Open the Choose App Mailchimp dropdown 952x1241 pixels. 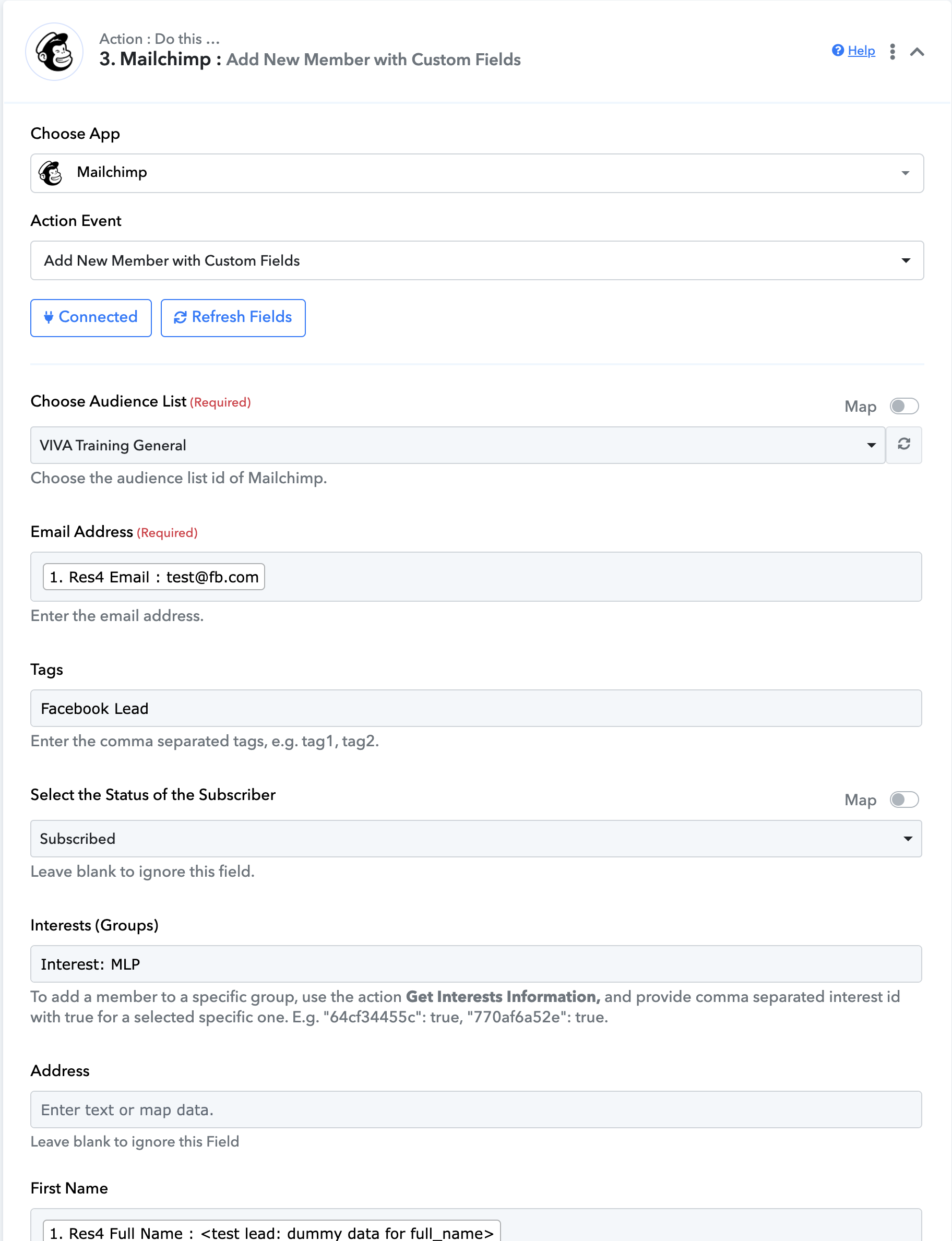tap(477, 173)
